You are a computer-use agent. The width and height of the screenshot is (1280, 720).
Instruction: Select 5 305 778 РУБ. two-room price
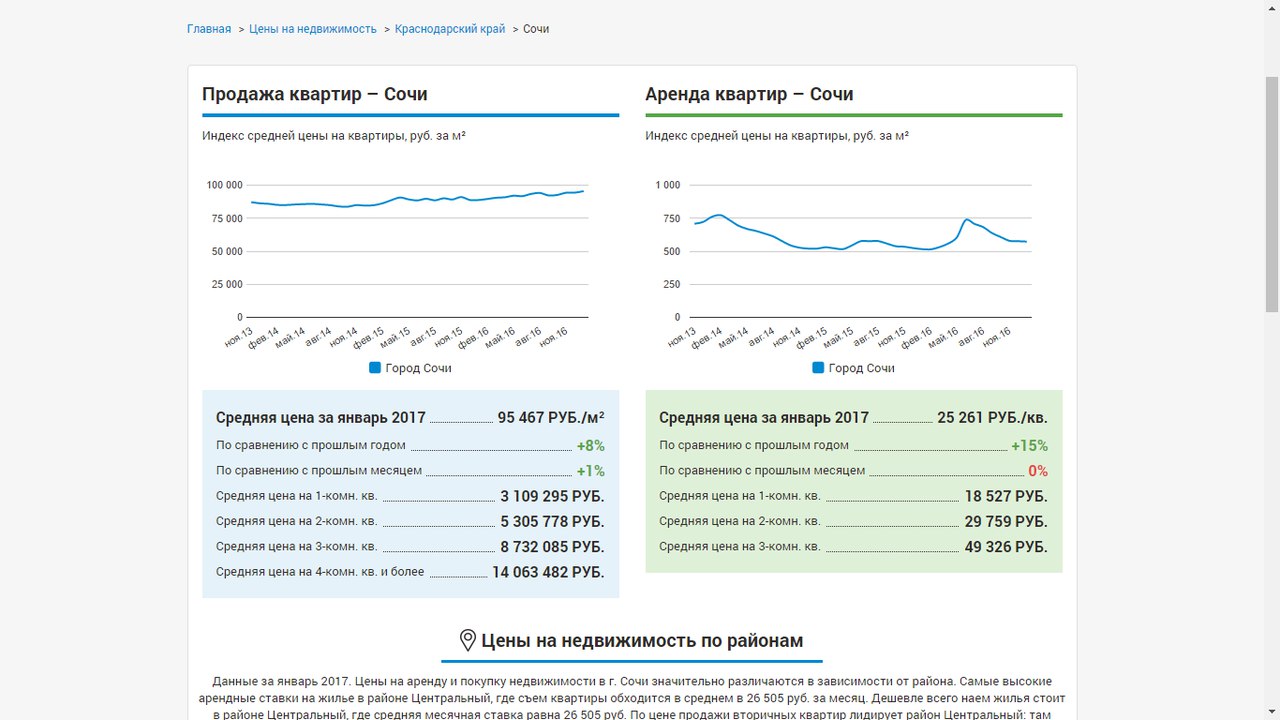tap(552, 522)
